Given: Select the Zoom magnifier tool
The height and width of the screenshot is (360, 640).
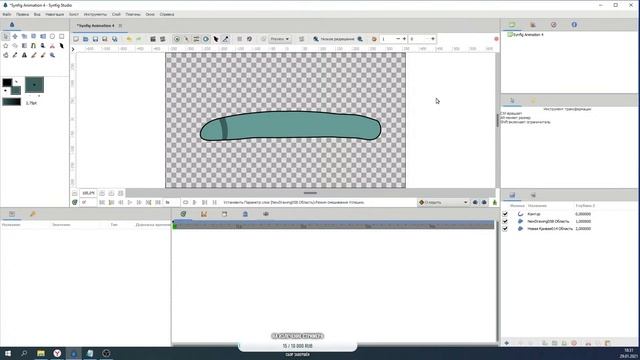Looking at the screenshot, I should tap(52, 55).
